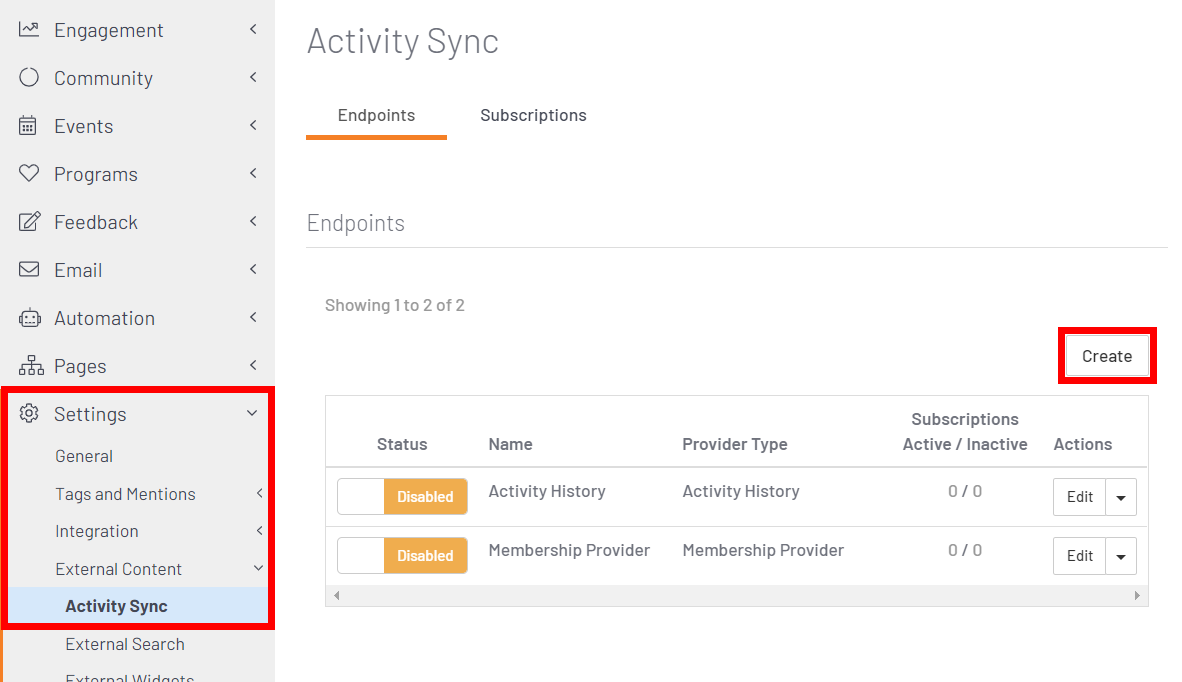
Task: Collapse the Settings menu chevron
Action: pos(252,414)
